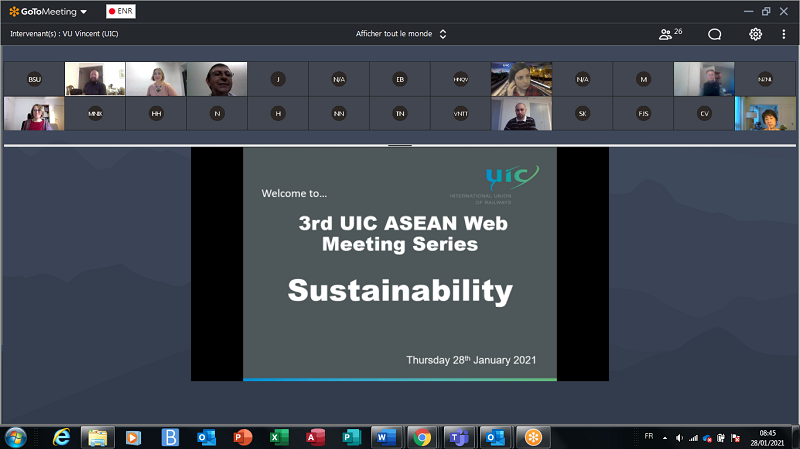Click the FR language indicator
800x449 pixels.
click(648, 437)
